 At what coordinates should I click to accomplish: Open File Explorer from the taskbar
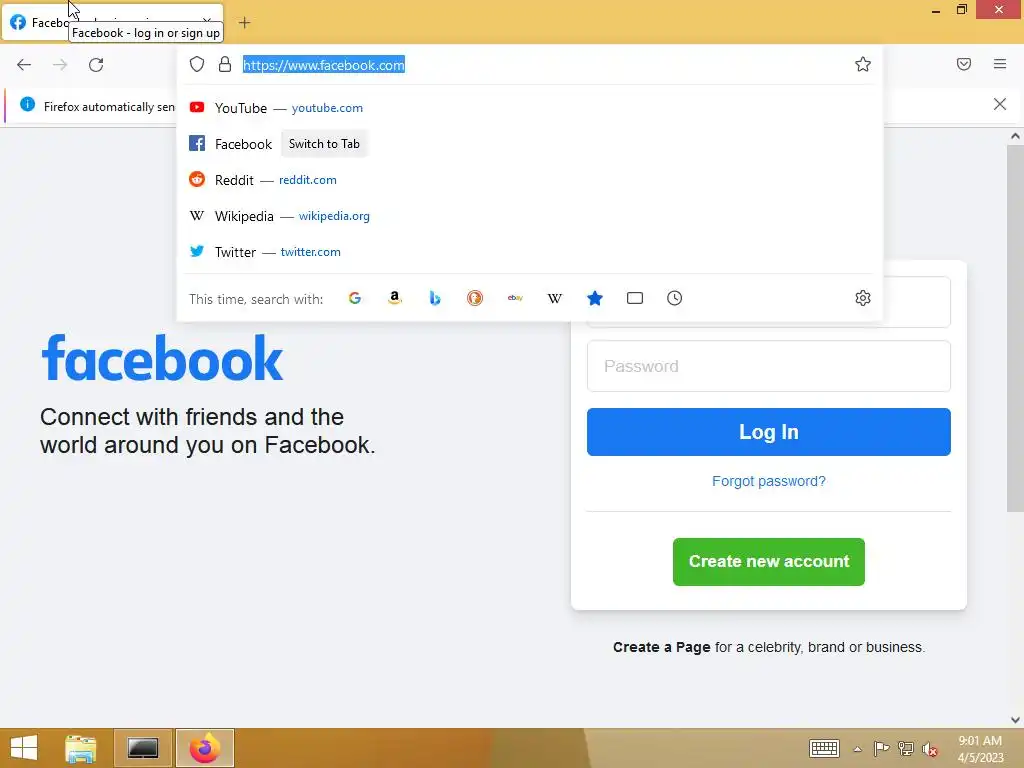click(81, 748)
